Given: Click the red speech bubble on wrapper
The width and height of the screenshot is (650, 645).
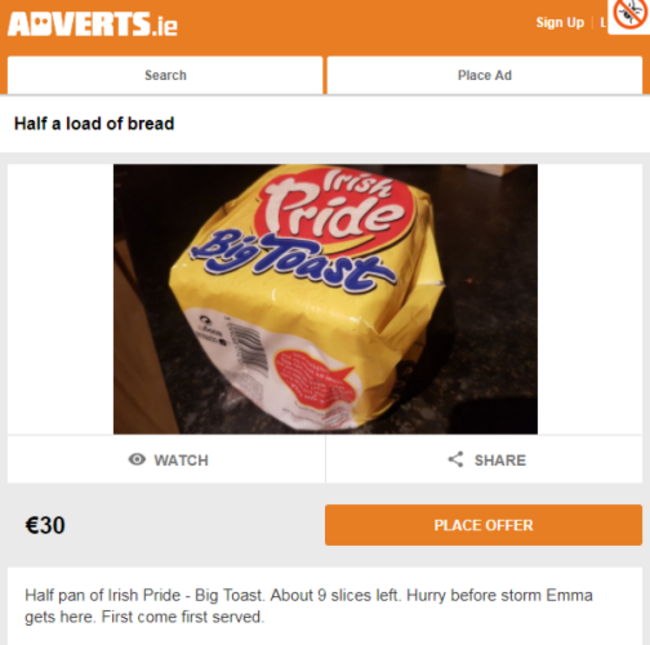Looking at the screenshot, I should 315,377.
